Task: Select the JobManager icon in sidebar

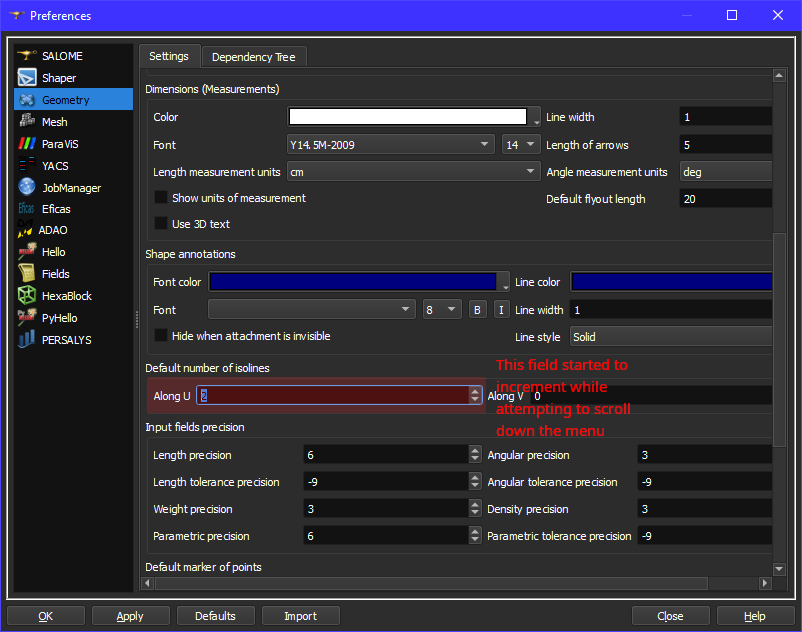Action: pyautogui.click(x=27, y=188)
